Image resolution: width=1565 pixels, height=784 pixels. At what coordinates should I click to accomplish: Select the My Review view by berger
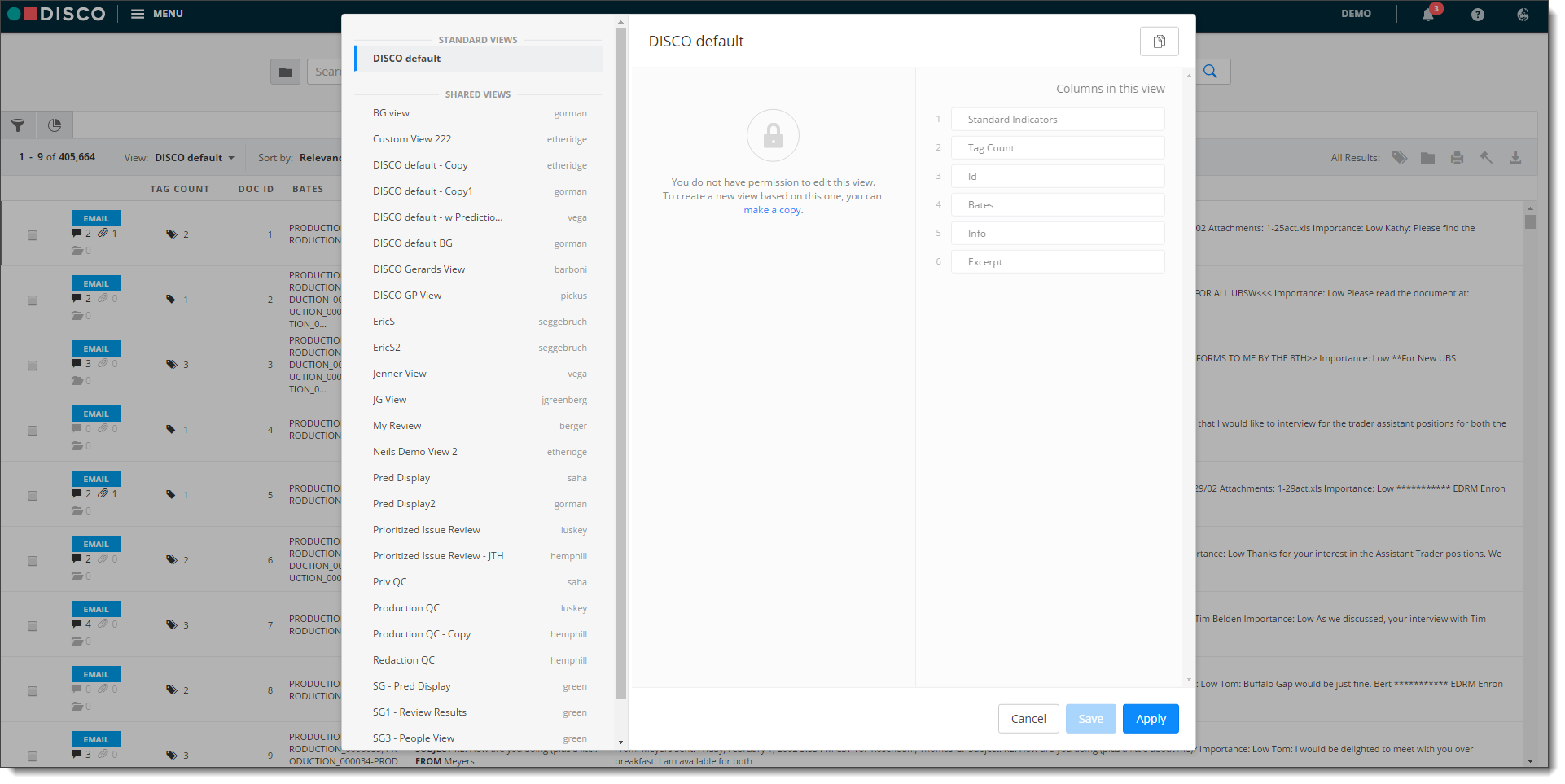tap(479, 426)
